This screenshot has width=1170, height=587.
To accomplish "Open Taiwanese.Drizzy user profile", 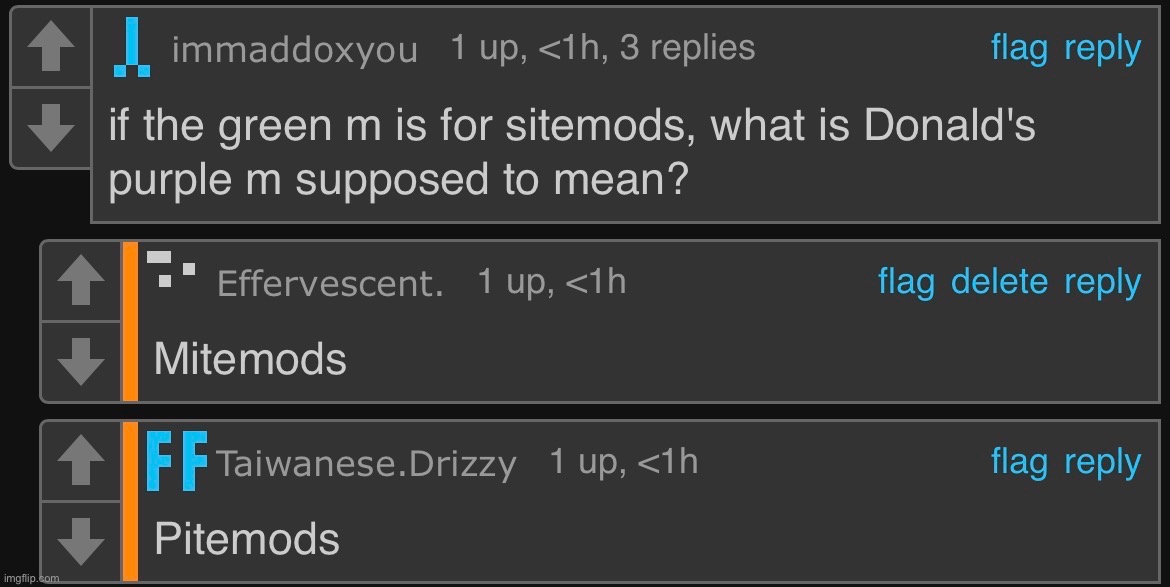I will pyautogui.click(x=366, y=464).
